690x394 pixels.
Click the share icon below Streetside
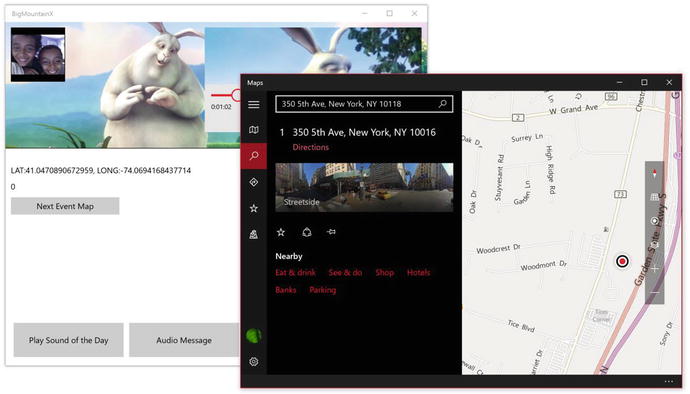coord(307,232)
